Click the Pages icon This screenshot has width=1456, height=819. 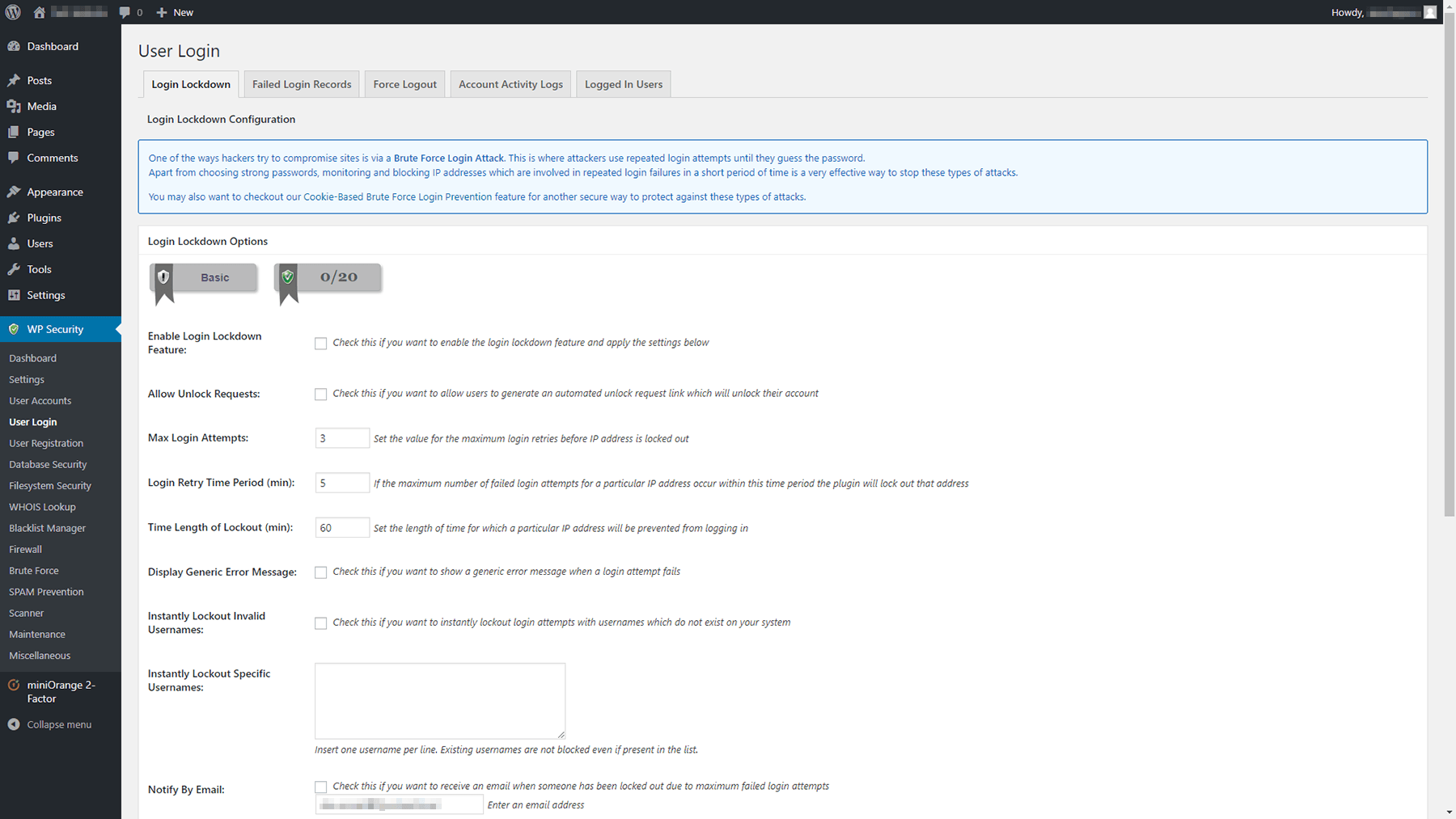(x=14, y=132)
